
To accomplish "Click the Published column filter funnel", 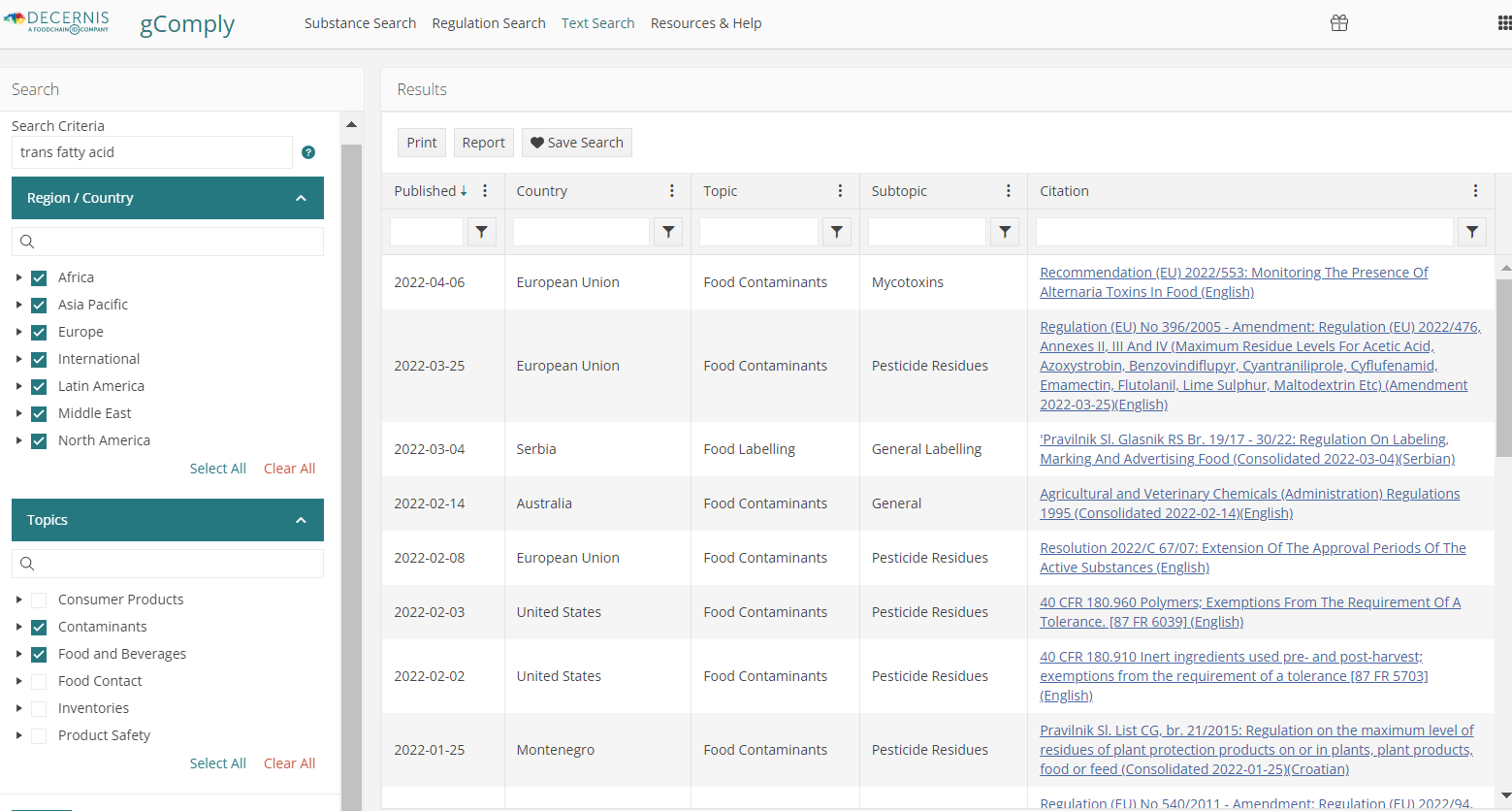I will 482,232.
